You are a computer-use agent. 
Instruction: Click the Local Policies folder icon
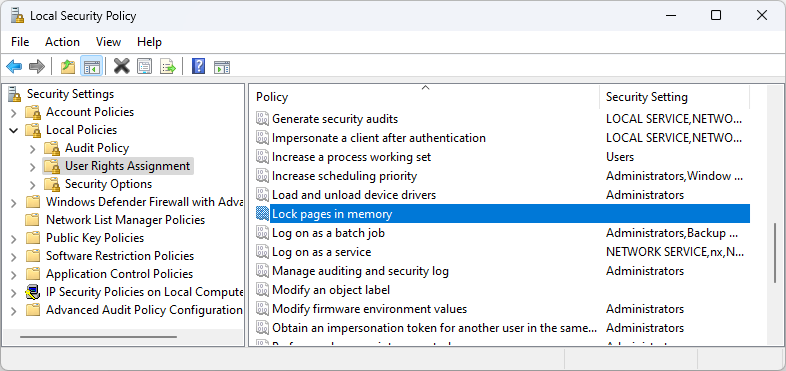33,130
